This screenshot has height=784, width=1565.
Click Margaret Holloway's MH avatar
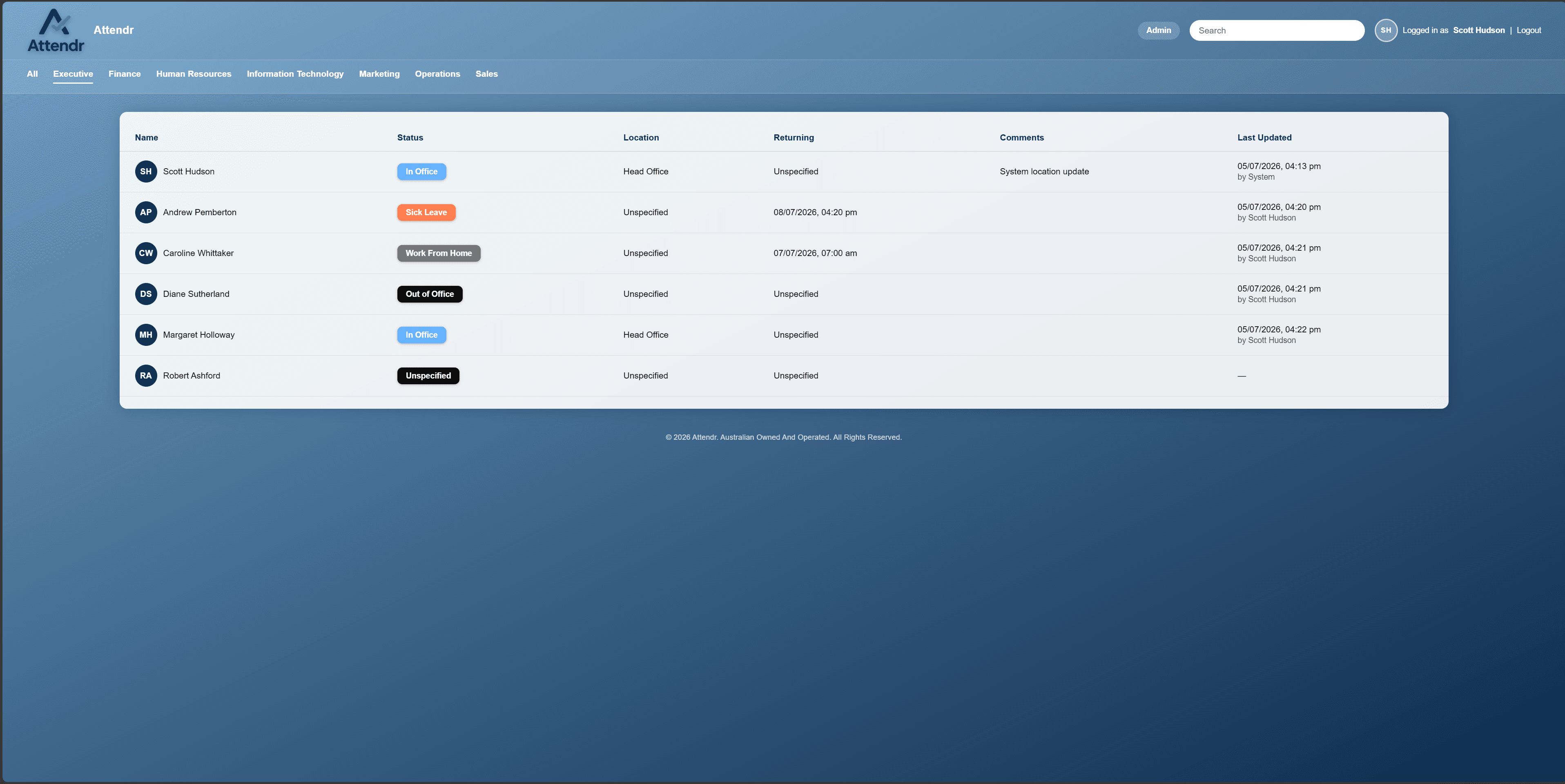pos(146,334)
